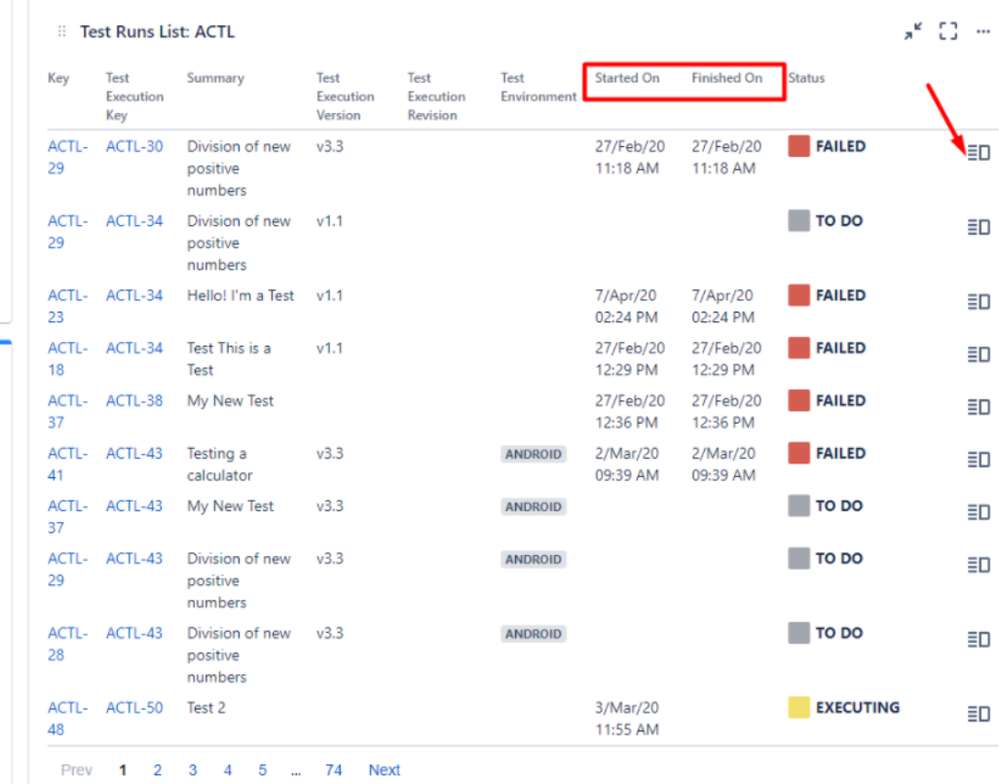Go to page 2

click(157, 770)
